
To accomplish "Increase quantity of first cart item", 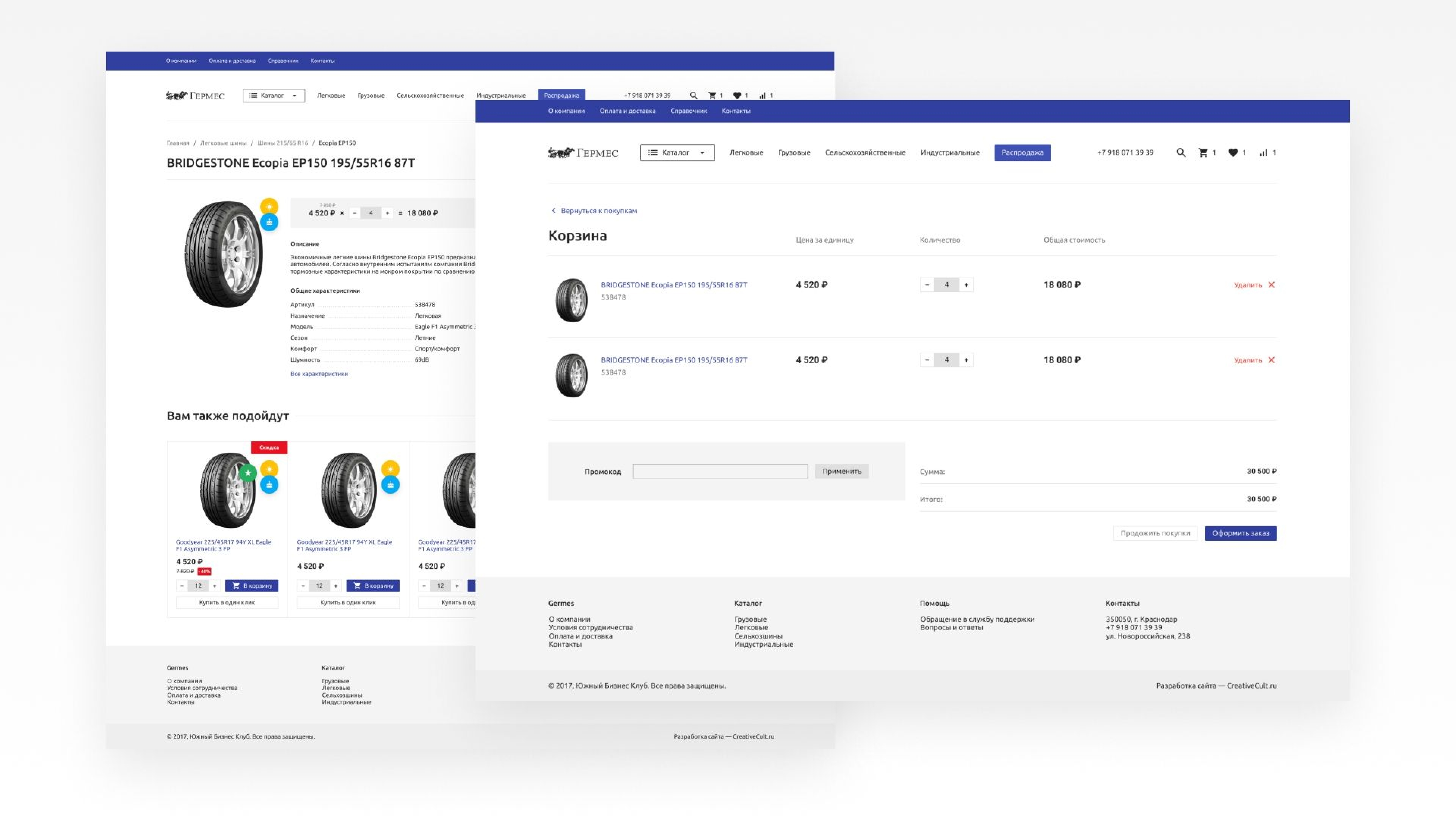I will click(x=966, y=285).
